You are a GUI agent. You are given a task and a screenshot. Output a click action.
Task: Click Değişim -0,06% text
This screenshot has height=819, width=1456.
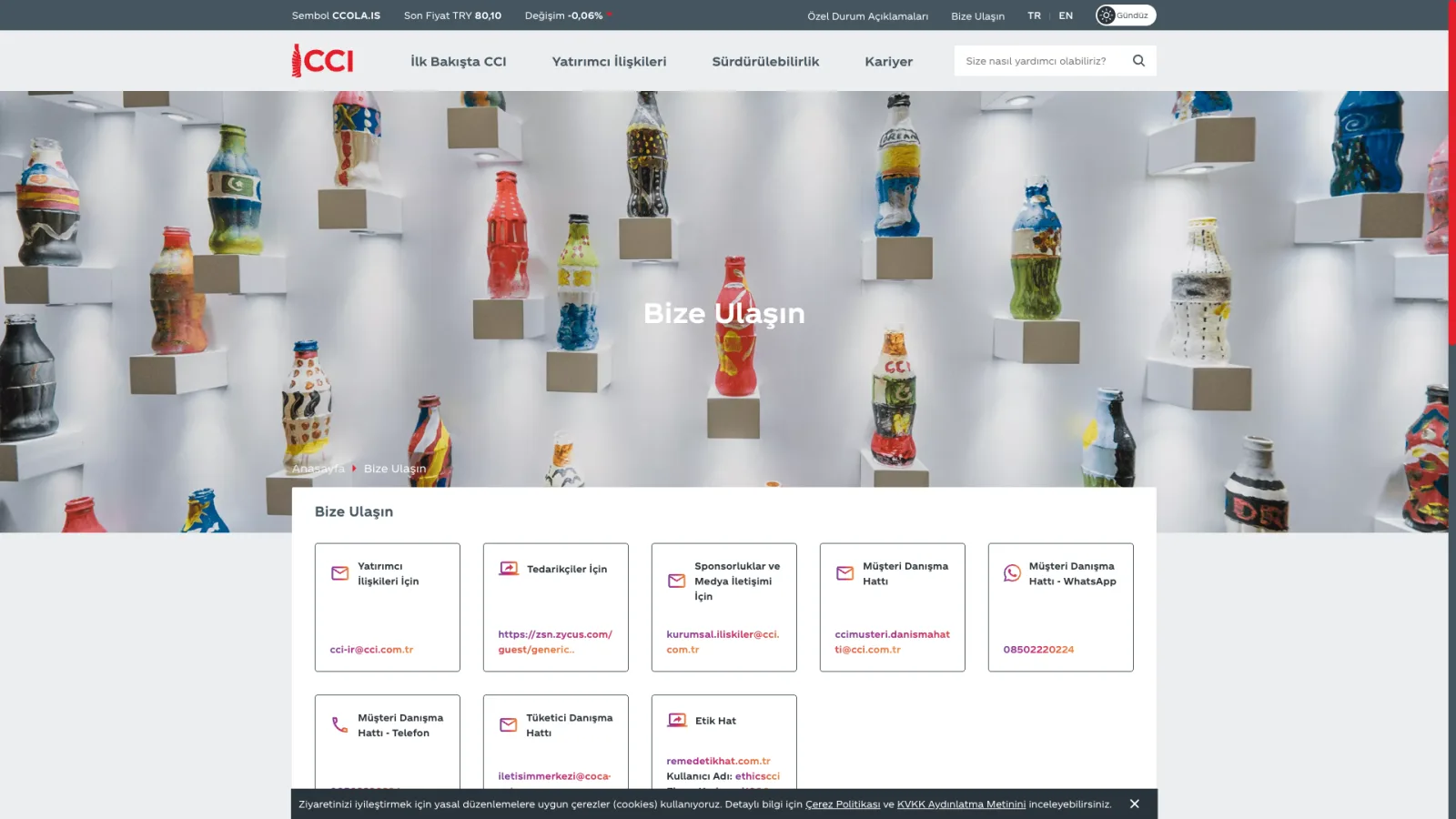563,15
